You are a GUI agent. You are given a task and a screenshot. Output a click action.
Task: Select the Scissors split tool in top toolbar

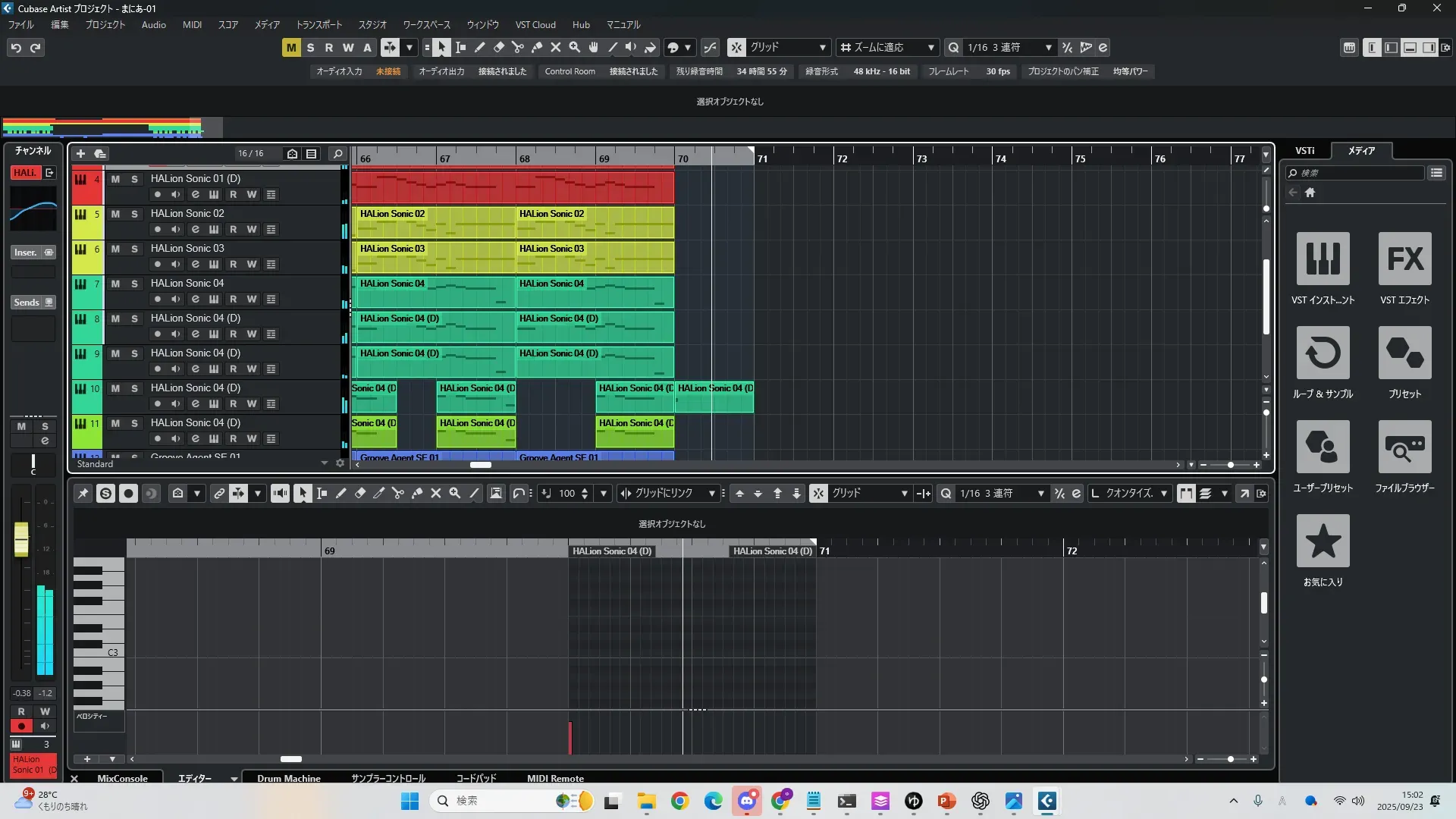coord(518,47)
